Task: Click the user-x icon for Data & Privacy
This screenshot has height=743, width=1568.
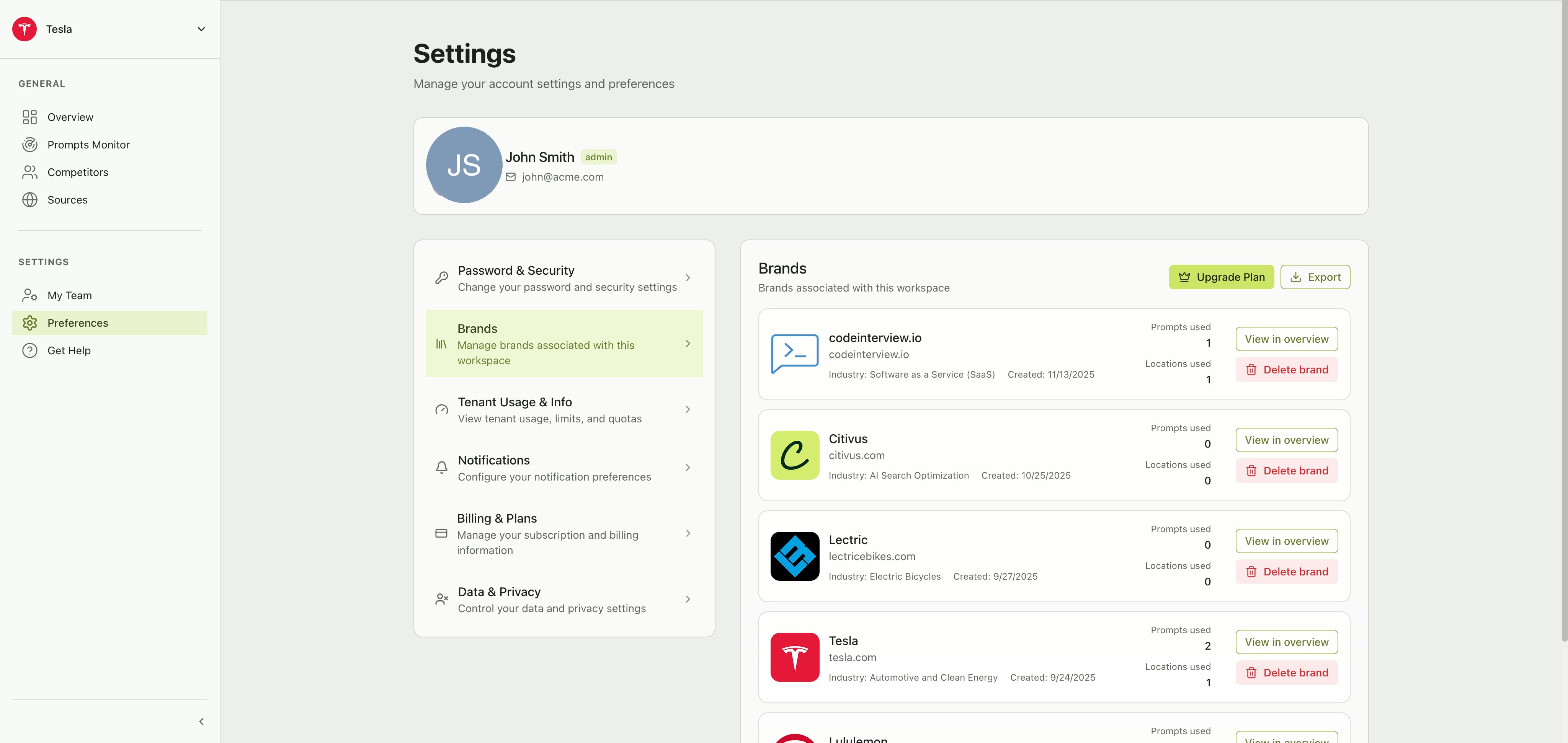Action: [442, 600]
